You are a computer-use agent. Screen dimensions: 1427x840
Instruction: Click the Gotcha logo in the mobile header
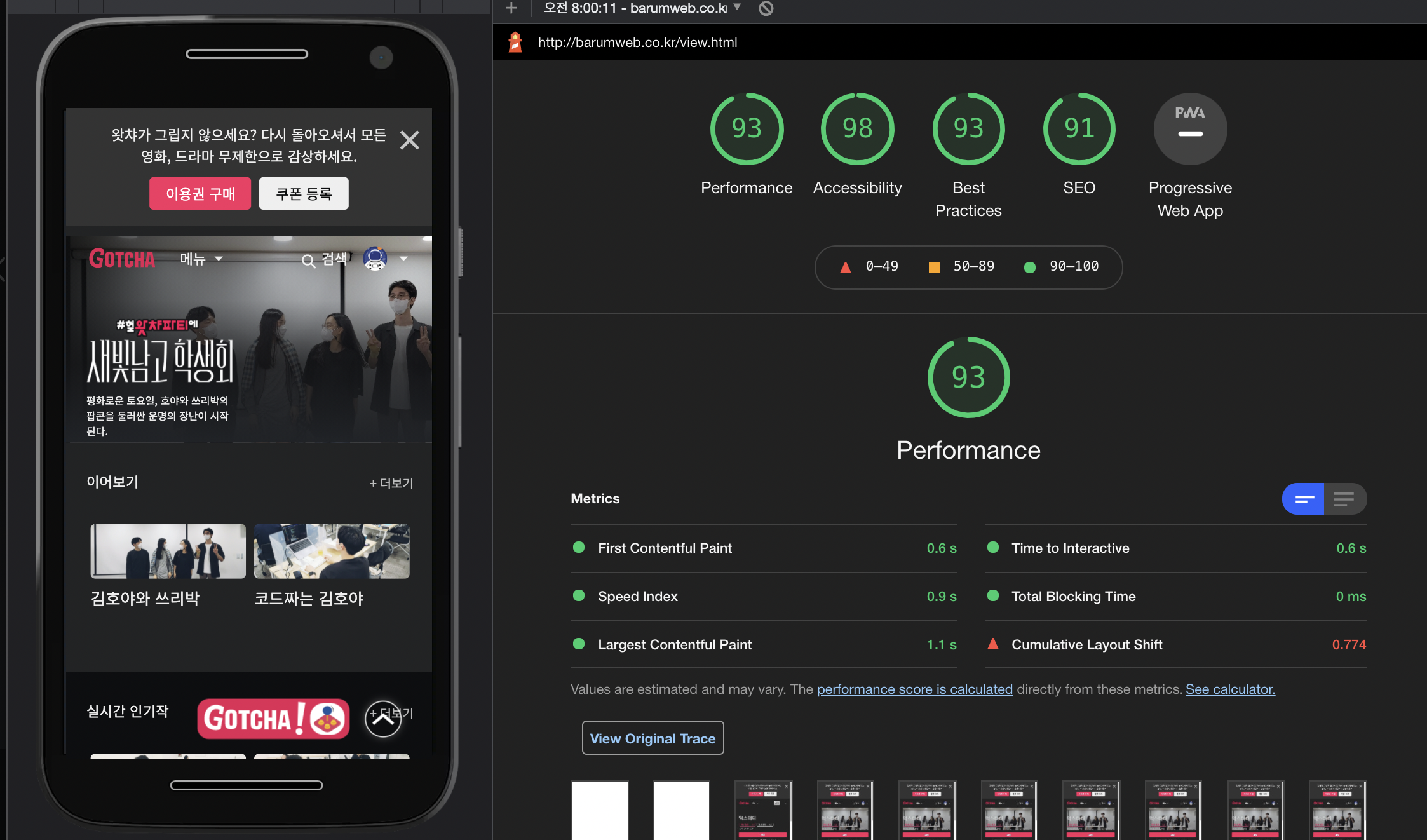point(121,259)
